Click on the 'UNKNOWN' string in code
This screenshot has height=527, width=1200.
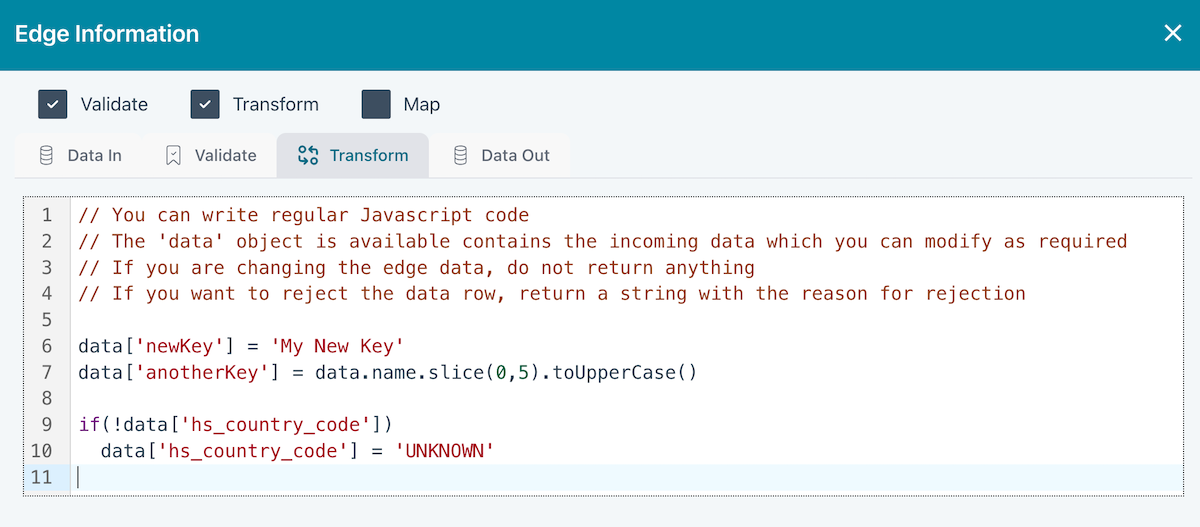[446, 451]
